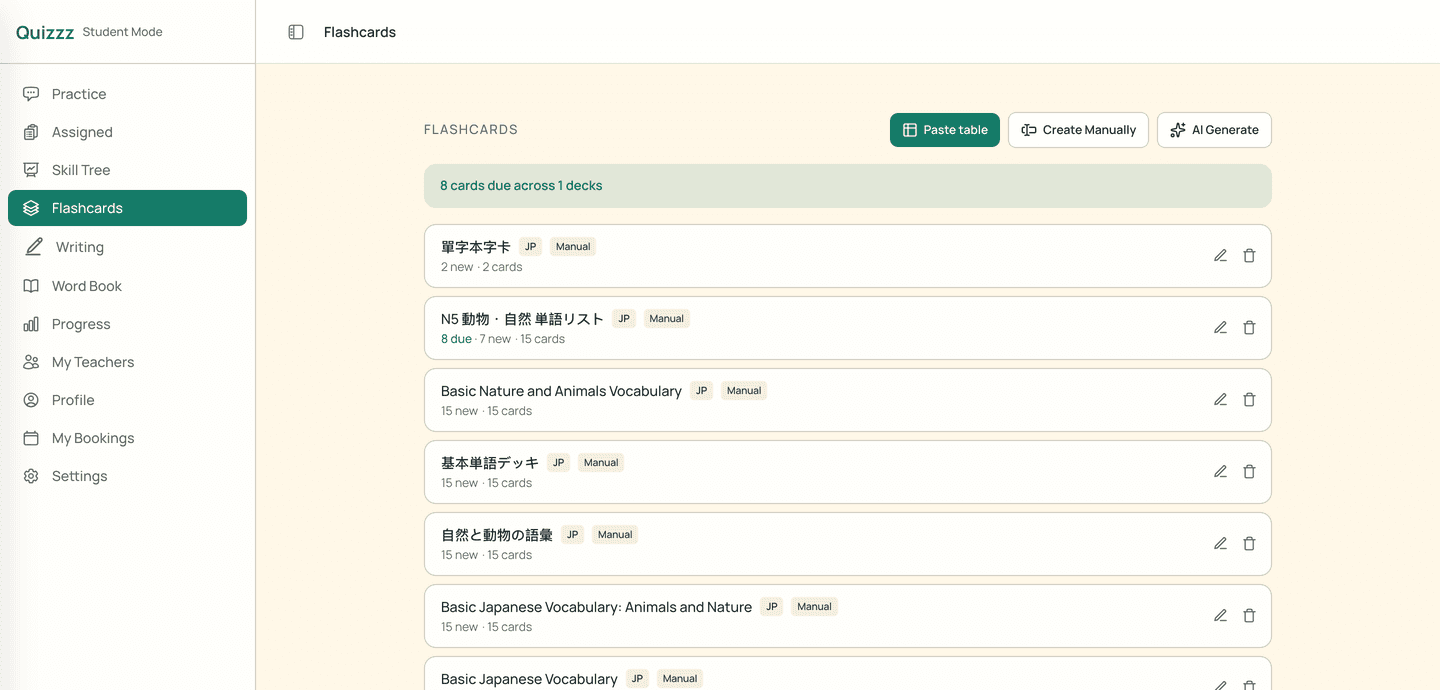
Task: View Progress page
Action: click(127, 324)
